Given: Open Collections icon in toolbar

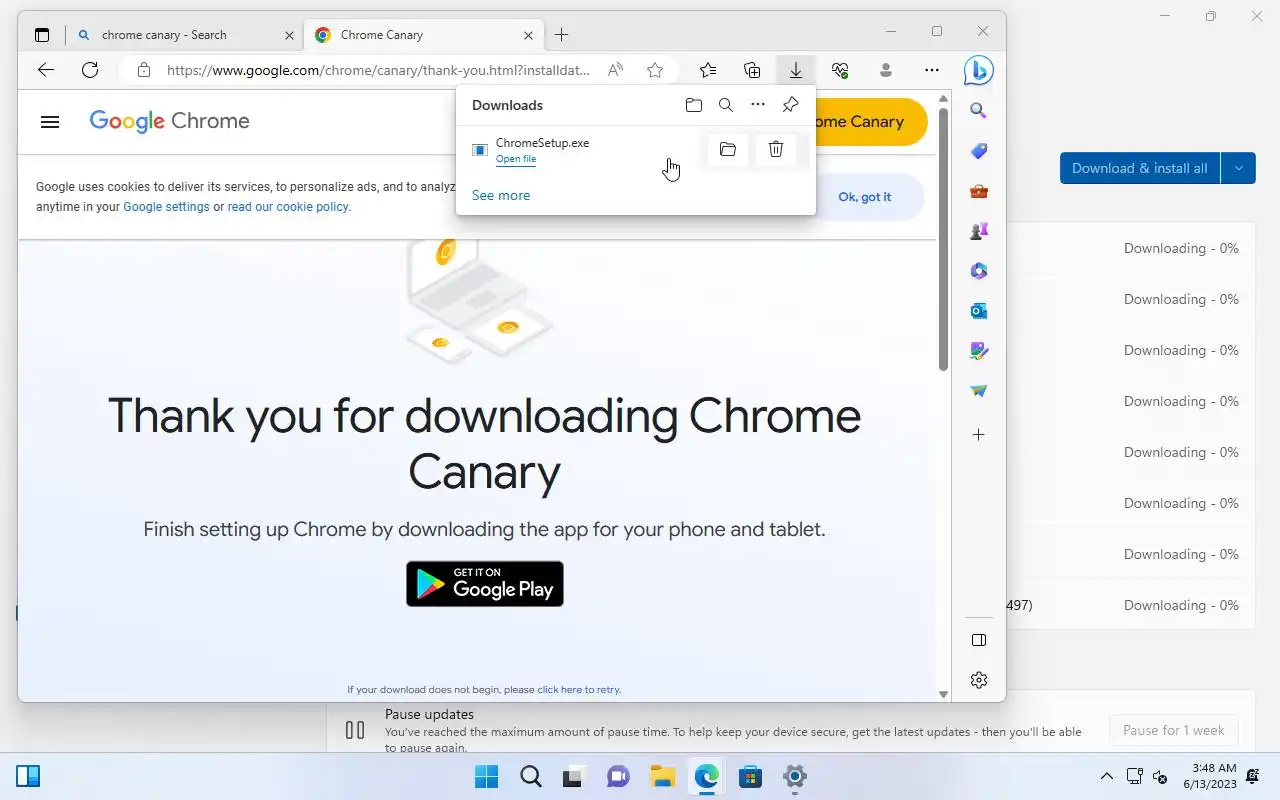Looking at the screenshot, I should pos(752,70).
